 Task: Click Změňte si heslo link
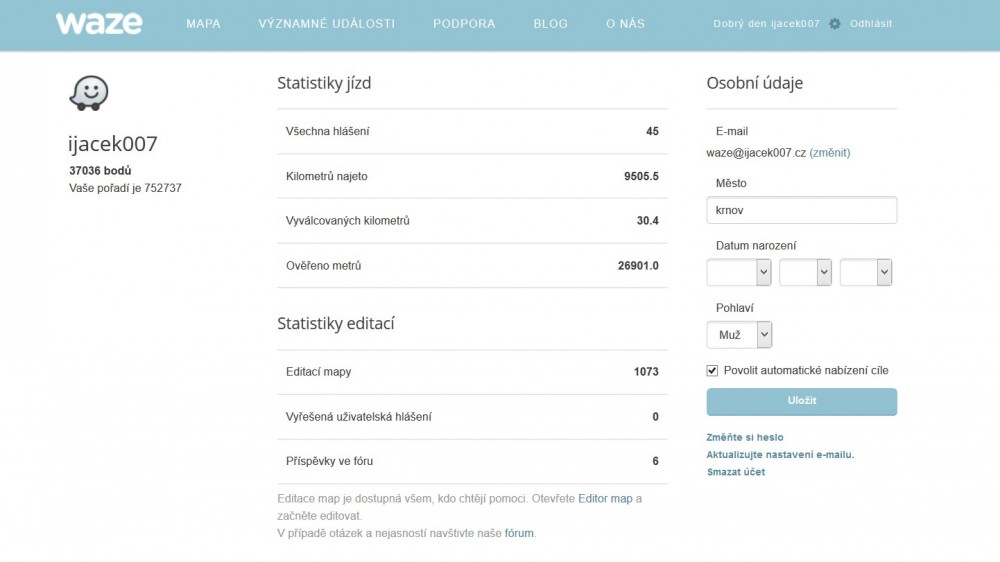click(745, 437)
